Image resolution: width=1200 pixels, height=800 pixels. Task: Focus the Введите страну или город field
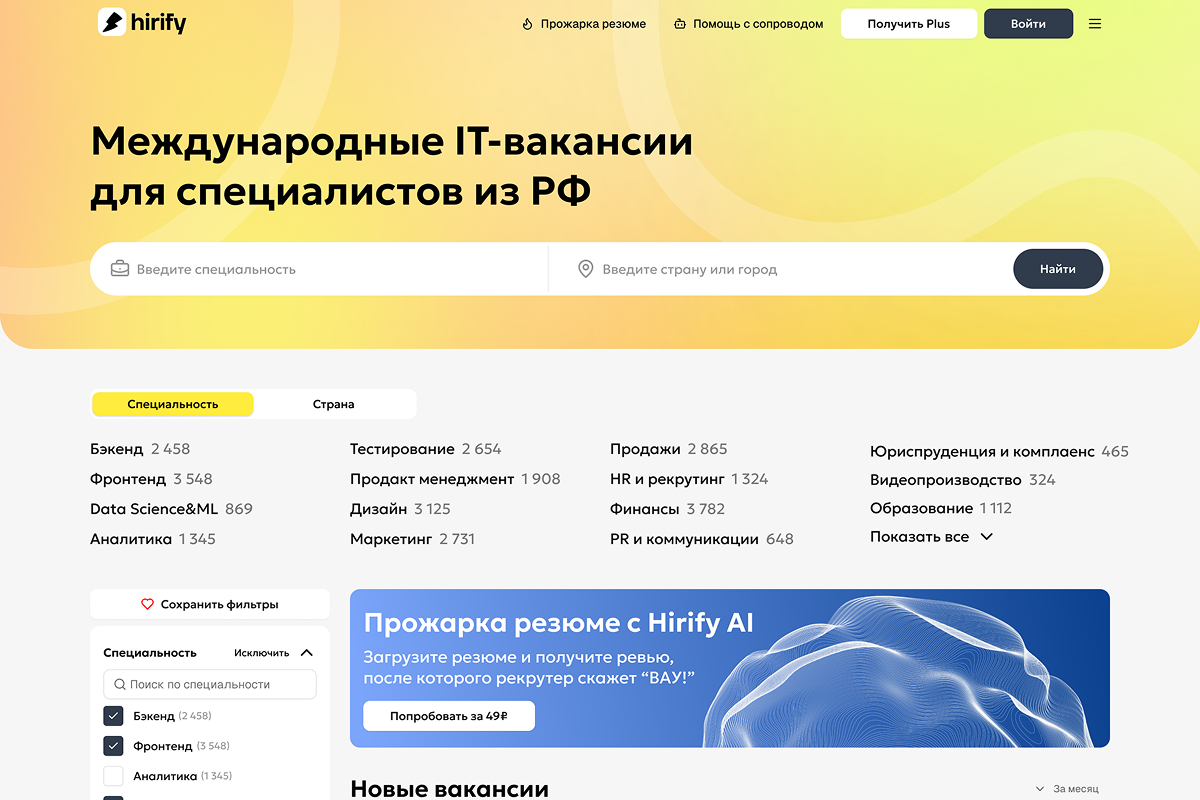(780, 269)
